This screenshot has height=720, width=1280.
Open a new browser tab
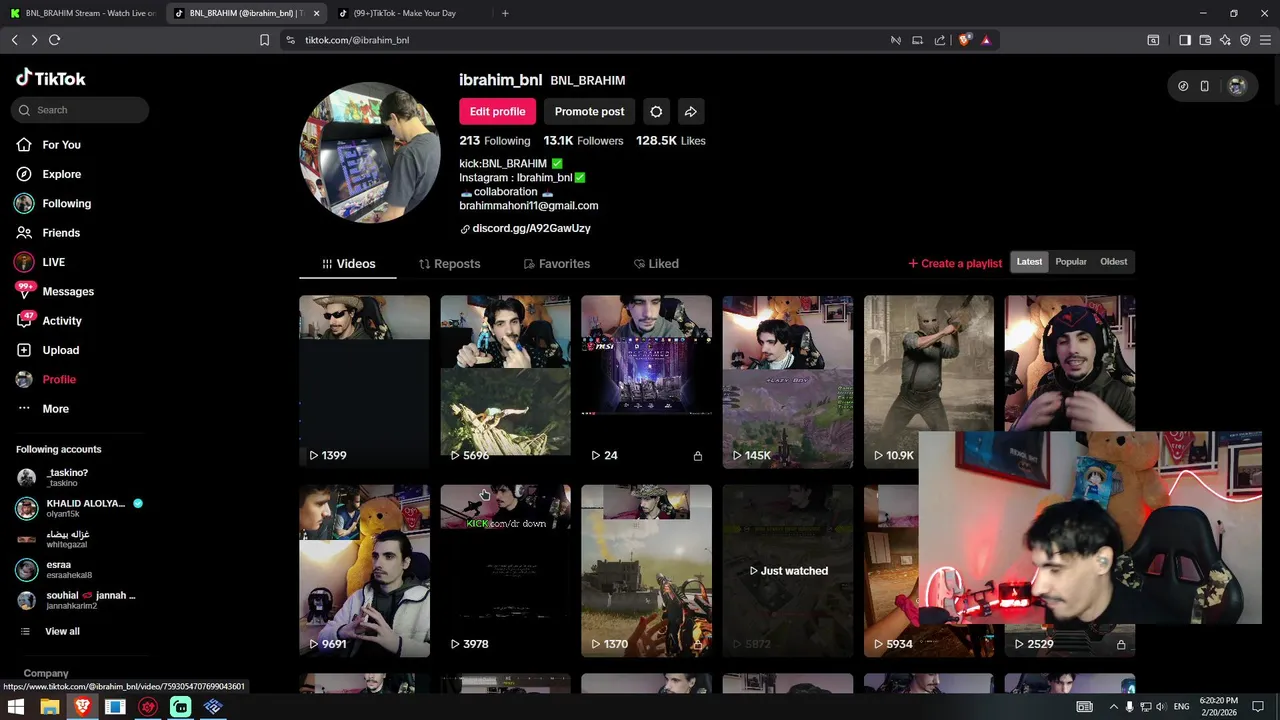pyautogui.click(x=505, y=13)
